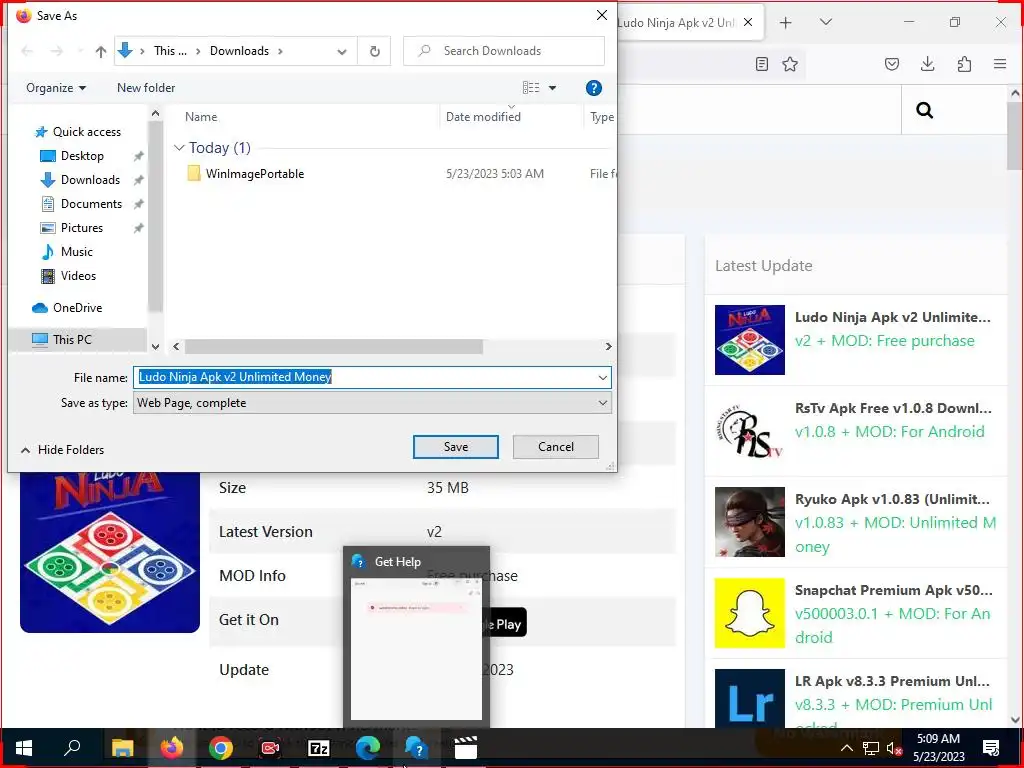Switch to the Ludo Ninja Apk browser tab

pyautogui.click(x=676, y=23)
